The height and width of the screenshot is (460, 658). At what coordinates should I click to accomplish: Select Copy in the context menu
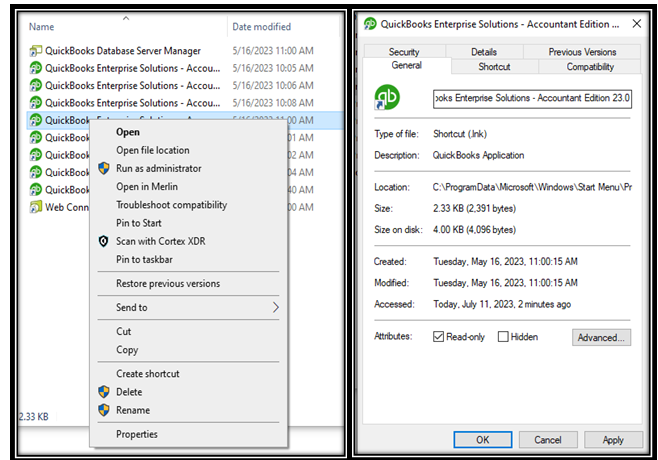(127, 350)
